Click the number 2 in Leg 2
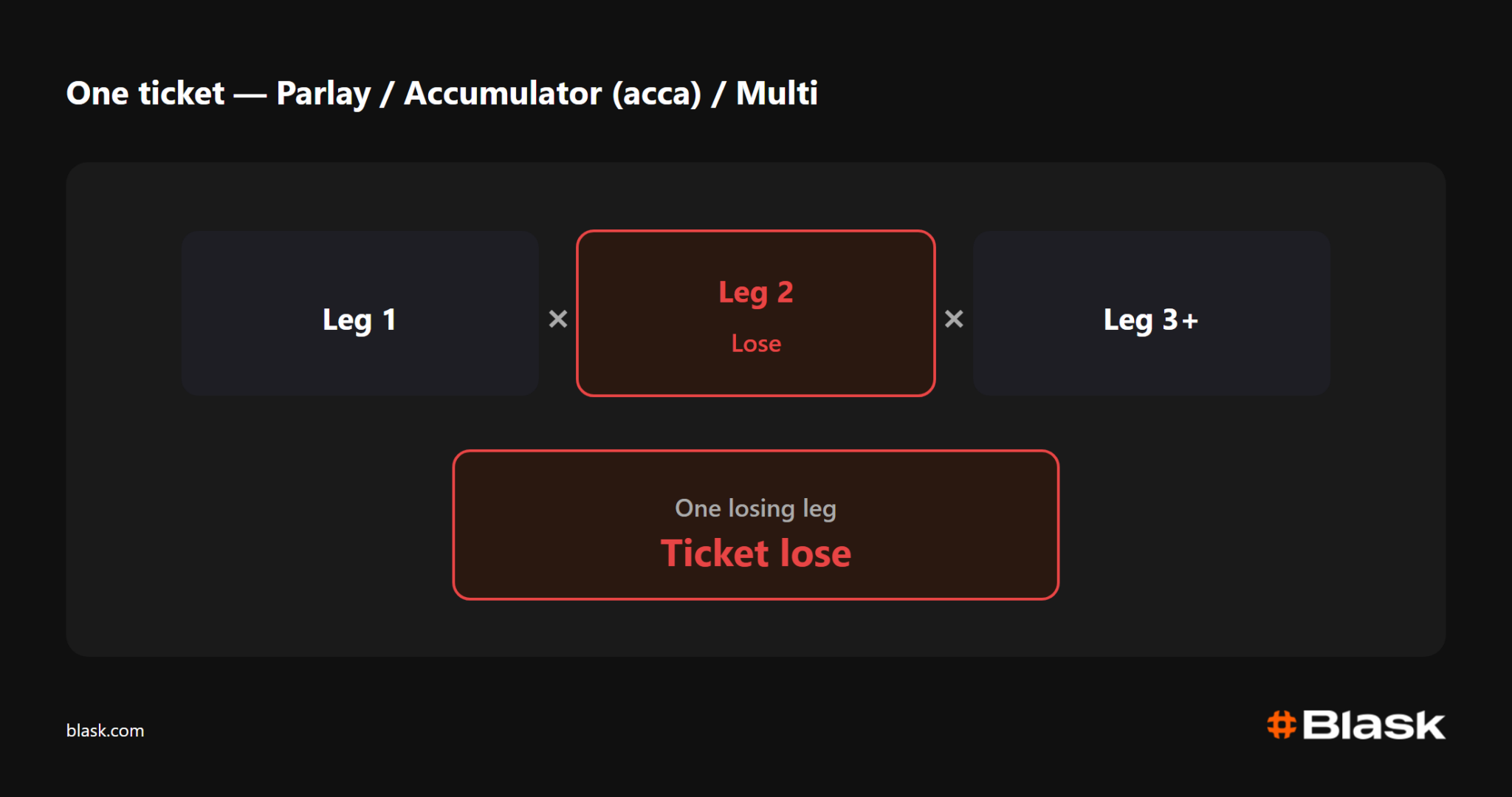 [785, 292]
